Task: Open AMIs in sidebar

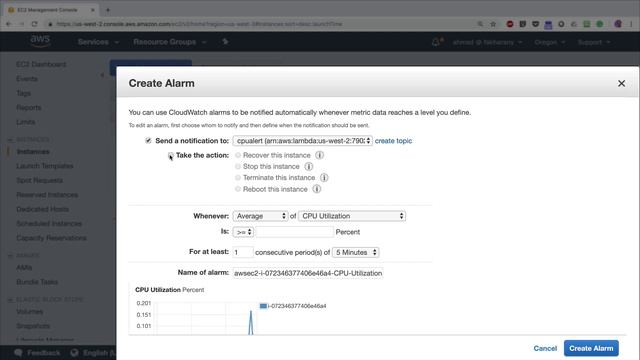Action: pyautogui.click(x=24, y=268)
